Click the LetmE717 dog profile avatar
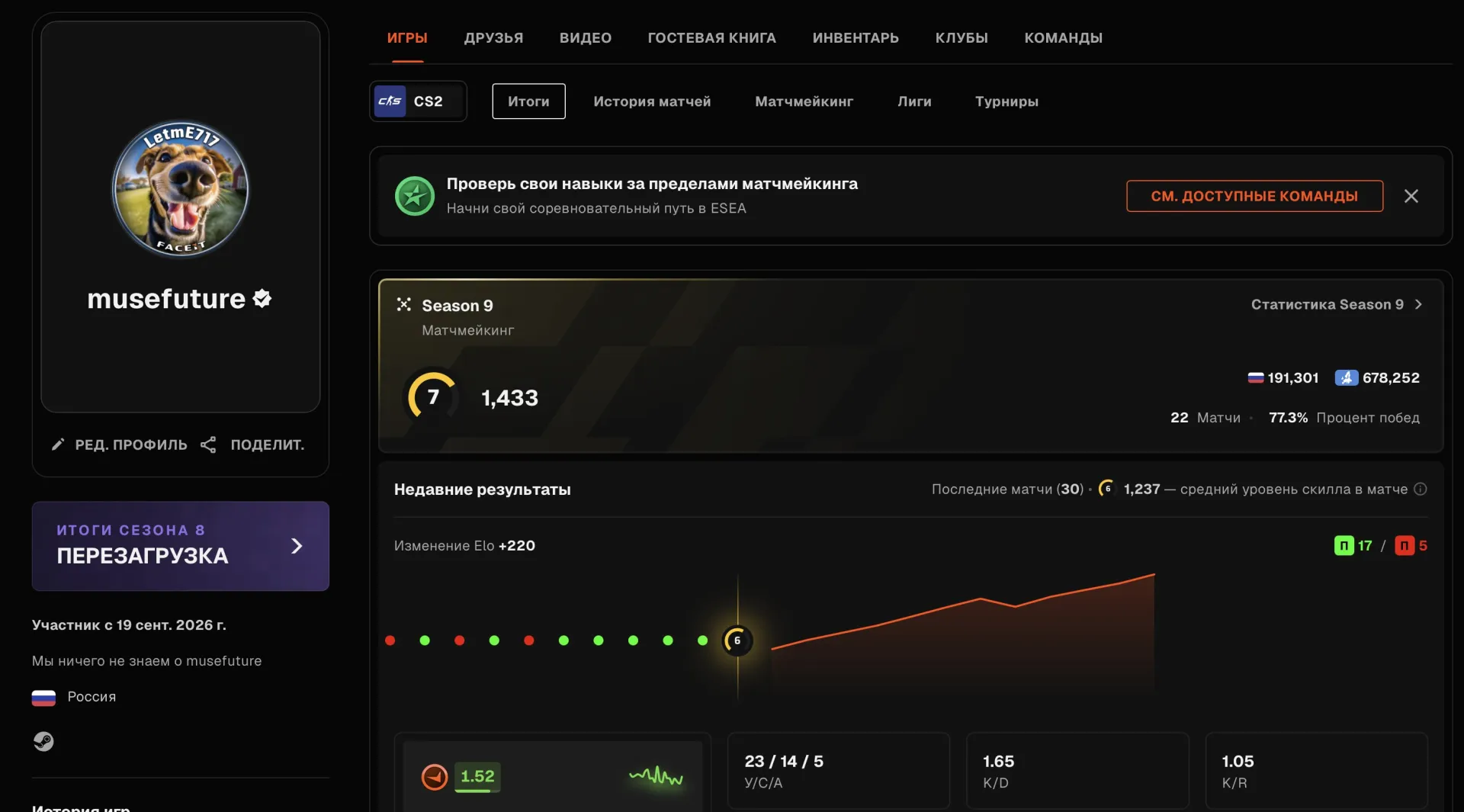This screenshot has width=1464, height=812. pos(180,188)
